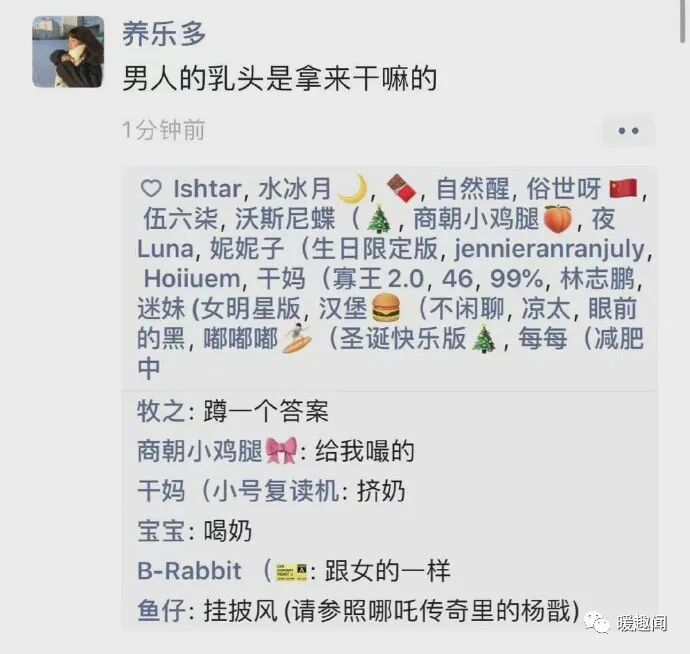Viewport: 690px width, 654px height.
Task: Tap the chocolate bar emoji liker
Action: (401, 189)
